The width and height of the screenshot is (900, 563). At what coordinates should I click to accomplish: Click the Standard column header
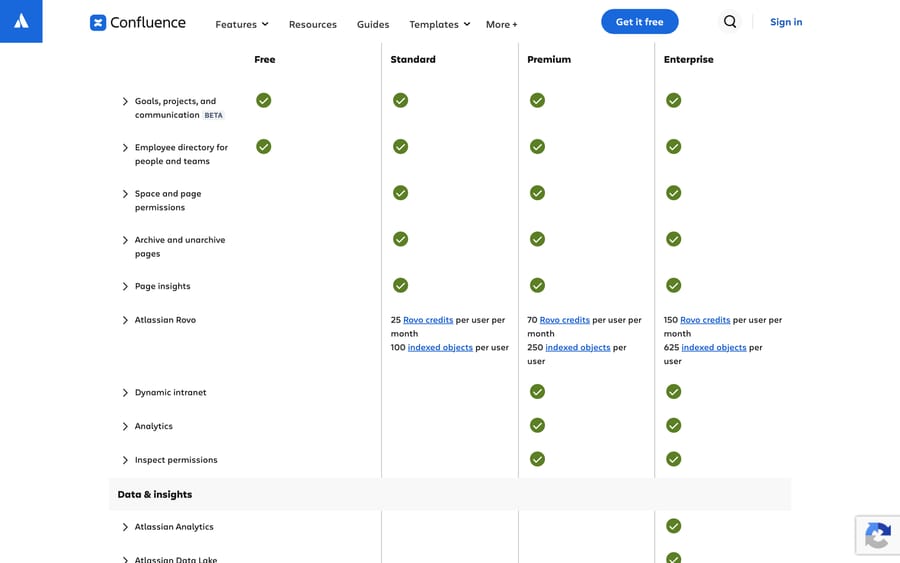[x=413, y=59]
